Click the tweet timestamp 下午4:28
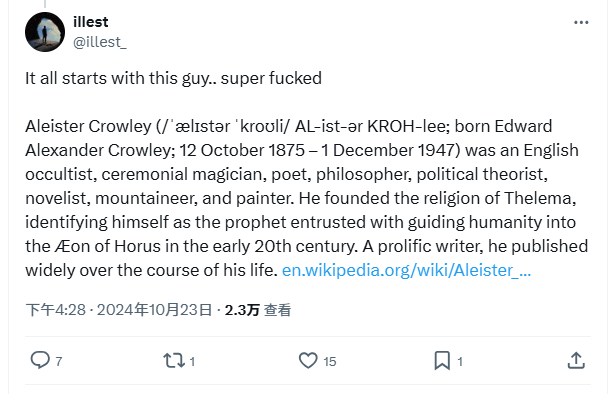The width and height of the screenshot is (612, 394). (x=55, y=310)
